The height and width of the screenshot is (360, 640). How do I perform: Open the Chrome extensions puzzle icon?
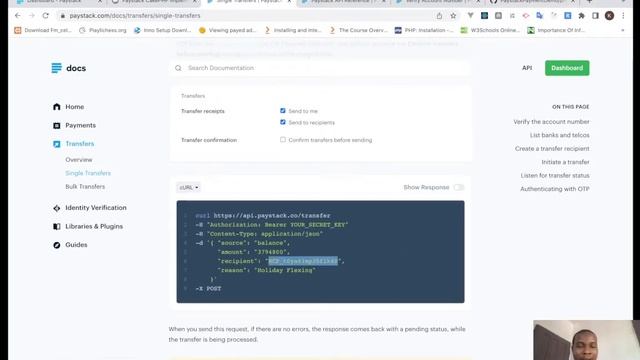582,16
